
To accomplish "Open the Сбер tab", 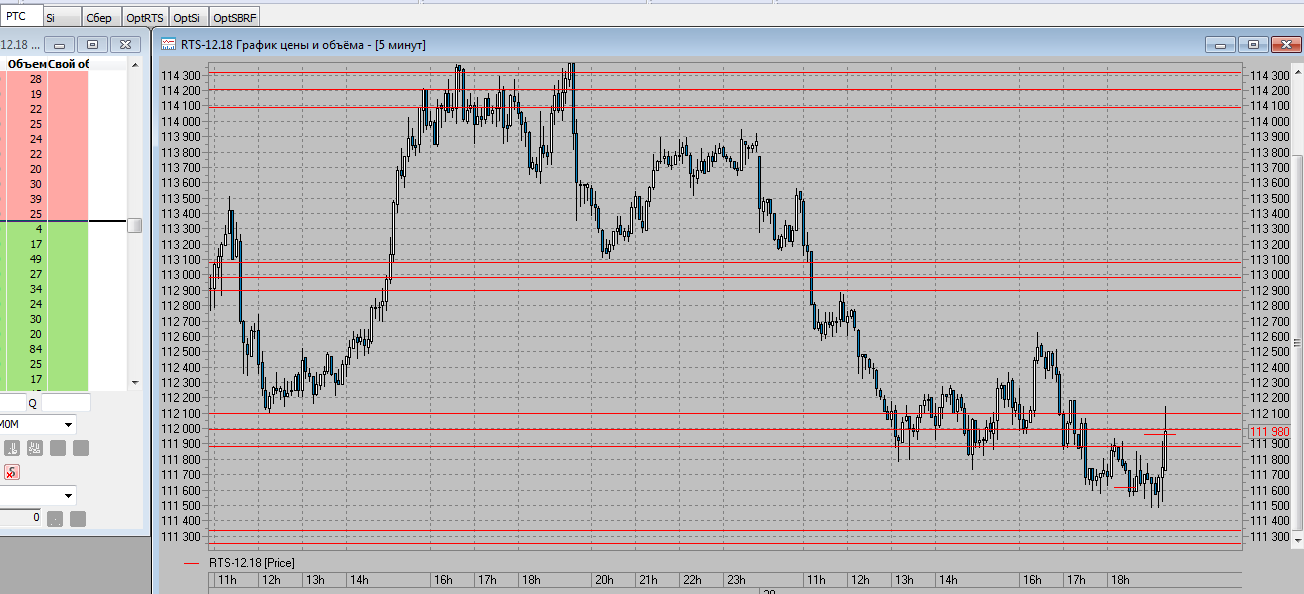I will tap(100, 17).
